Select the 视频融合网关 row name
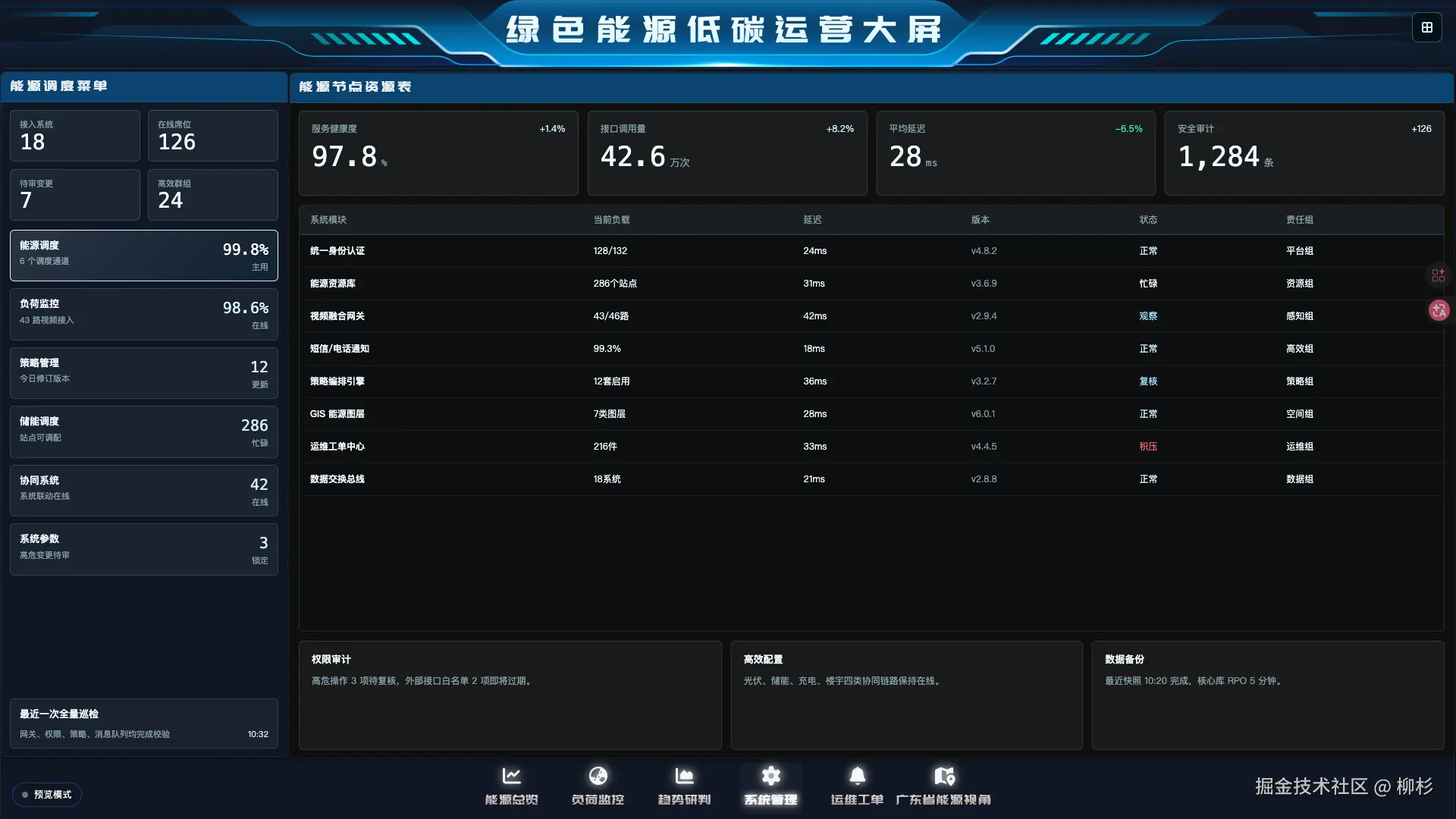The width and height of the screenshot is (1456, 819). (x=337, y=316)
